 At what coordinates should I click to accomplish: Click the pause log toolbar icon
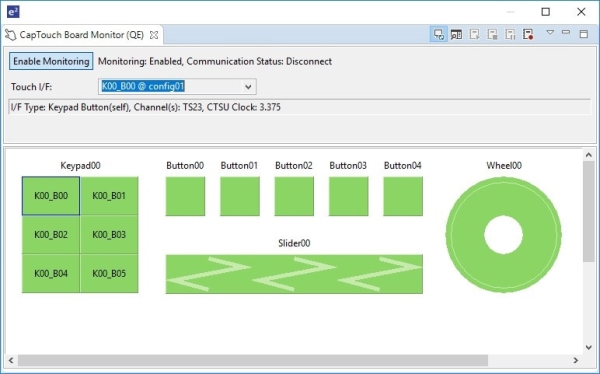click(x=510, y=34)
